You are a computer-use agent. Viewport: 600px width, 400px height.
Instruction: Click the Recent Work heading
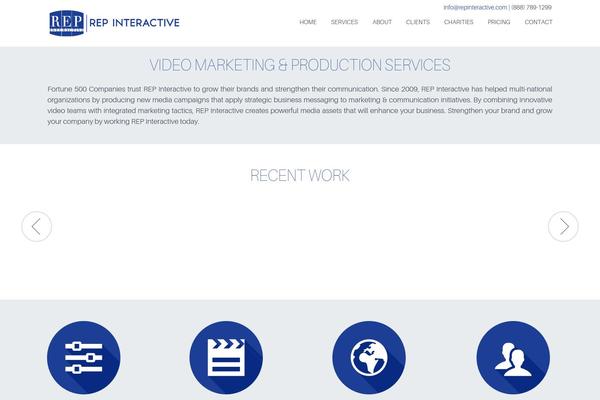(300, 176)
